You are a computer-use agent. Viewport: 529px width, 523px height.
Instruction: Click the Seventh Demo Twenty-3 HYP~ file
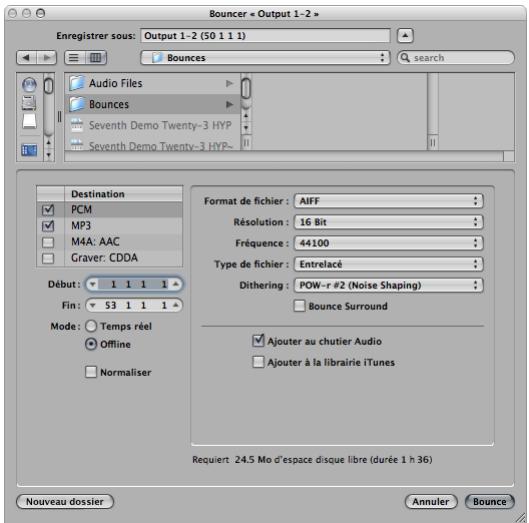(152, 145)
